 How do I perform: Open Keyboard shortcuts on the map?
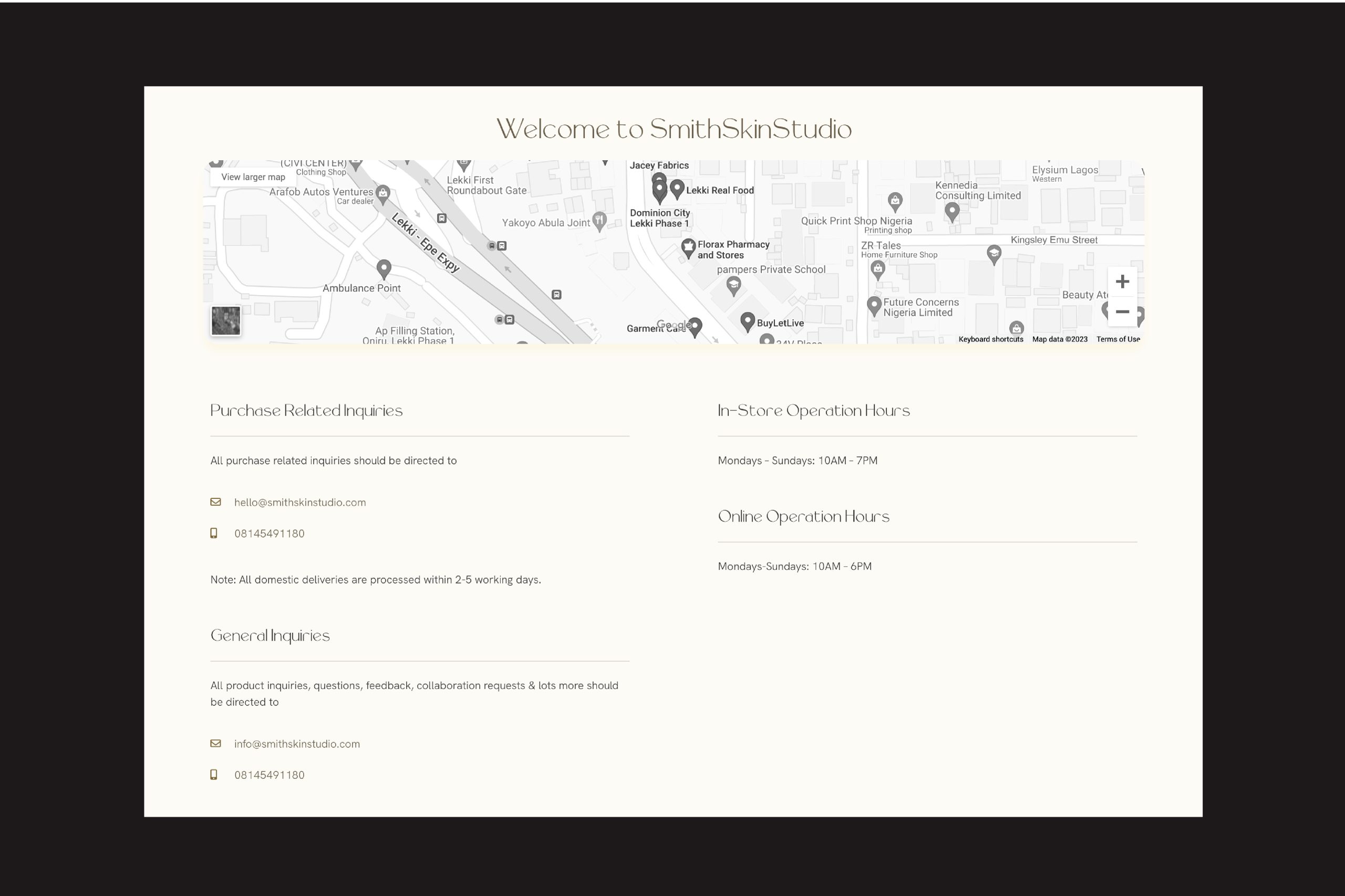pyautogui.click(x=990, y=339)
